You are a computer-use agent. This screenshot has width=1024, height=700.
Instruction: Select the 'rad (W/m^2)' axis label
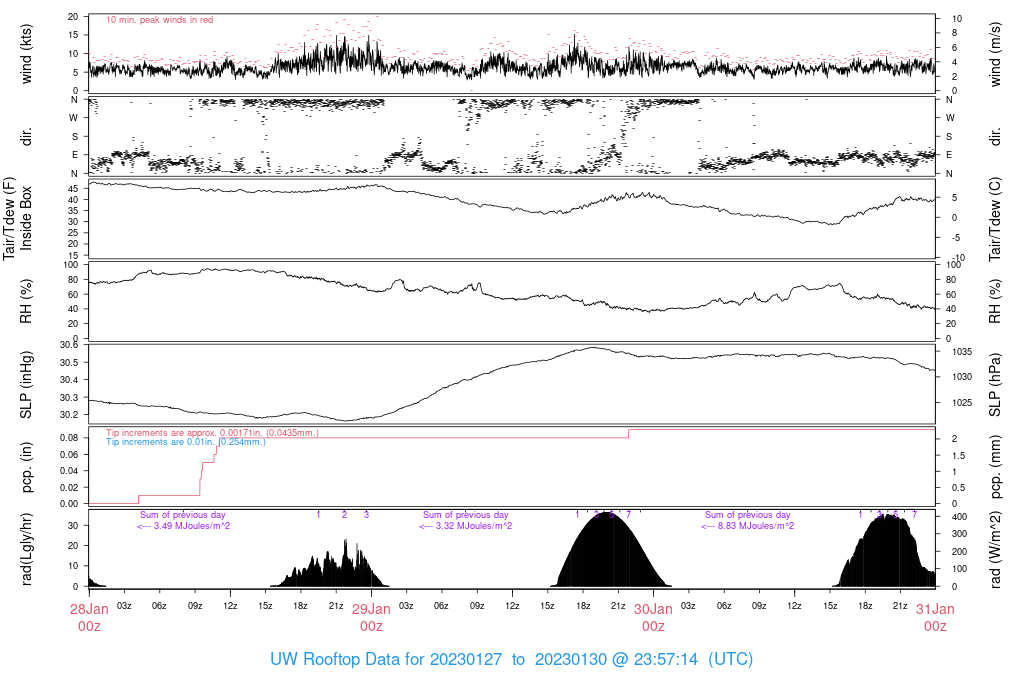click(x=995, y=549)
